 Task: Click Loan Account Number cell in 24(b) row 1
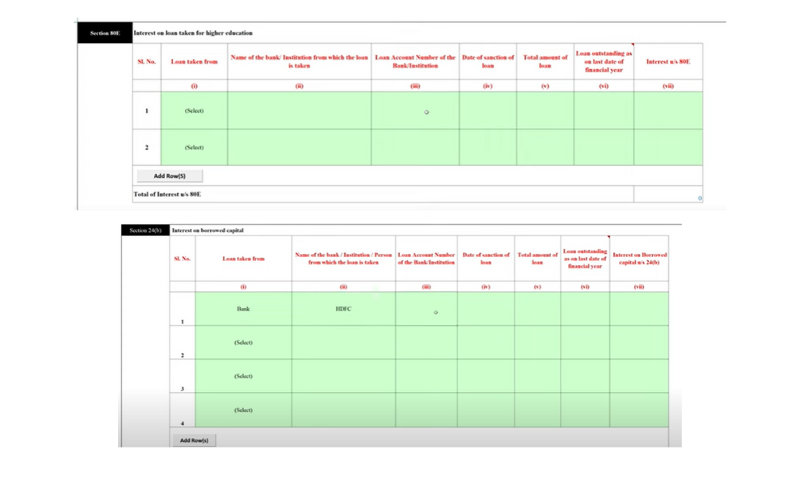[x=426, y=309]
